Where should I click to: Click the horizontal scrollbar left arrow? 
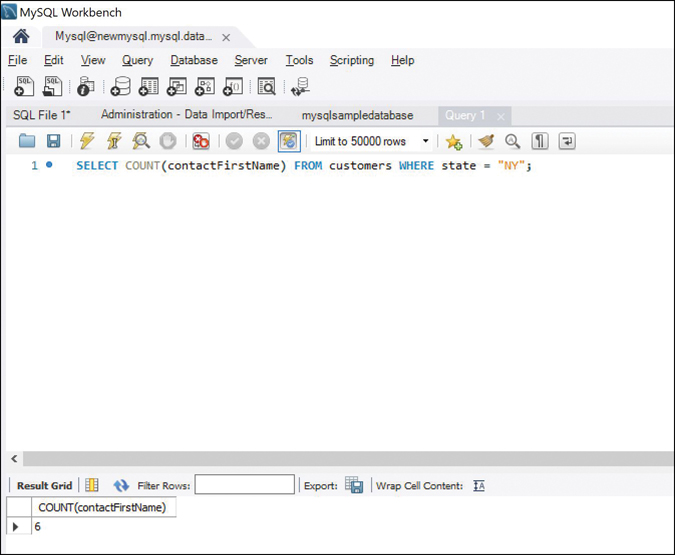pos(14,459)
